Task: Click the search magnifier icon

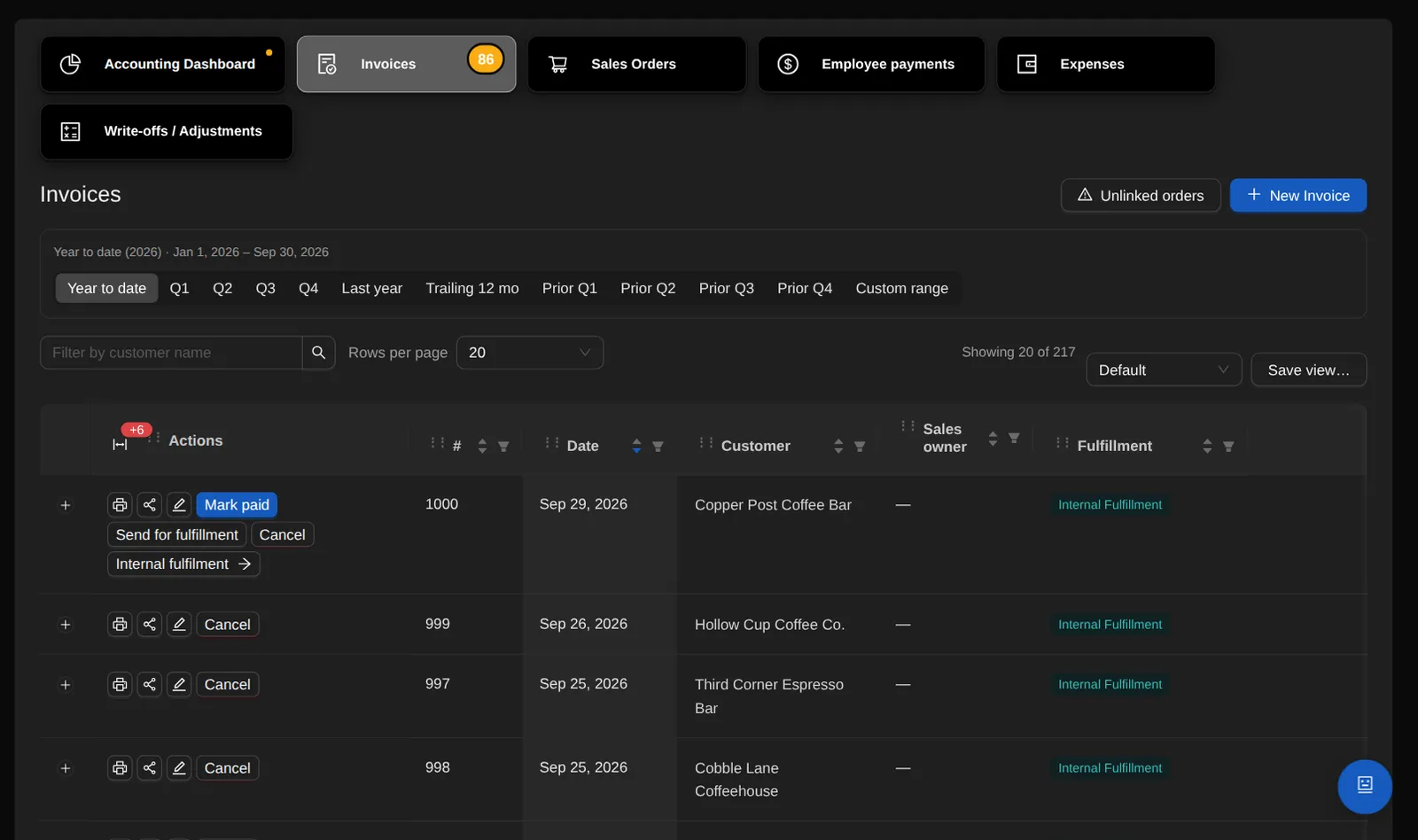Action: tap(319, 353)
